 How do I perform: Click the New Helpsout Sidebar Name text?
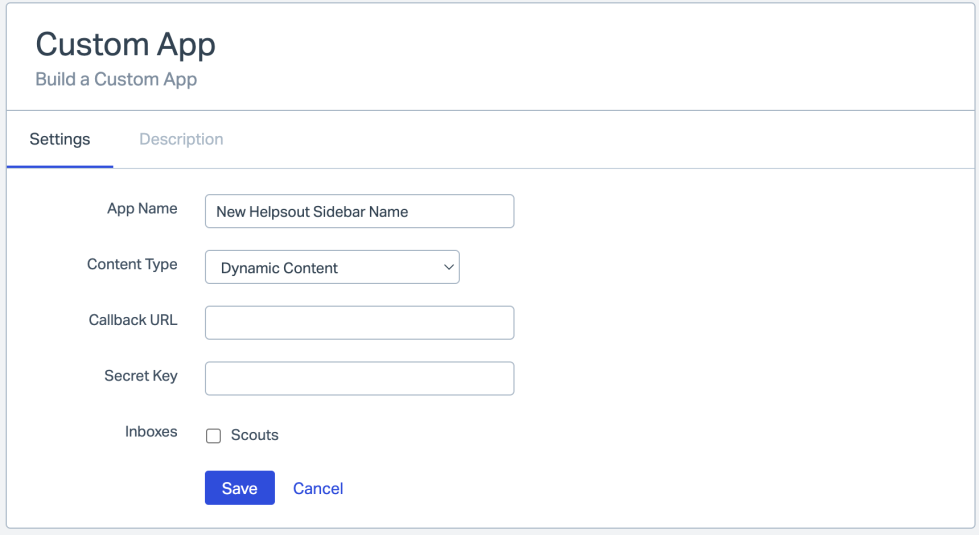312,212
